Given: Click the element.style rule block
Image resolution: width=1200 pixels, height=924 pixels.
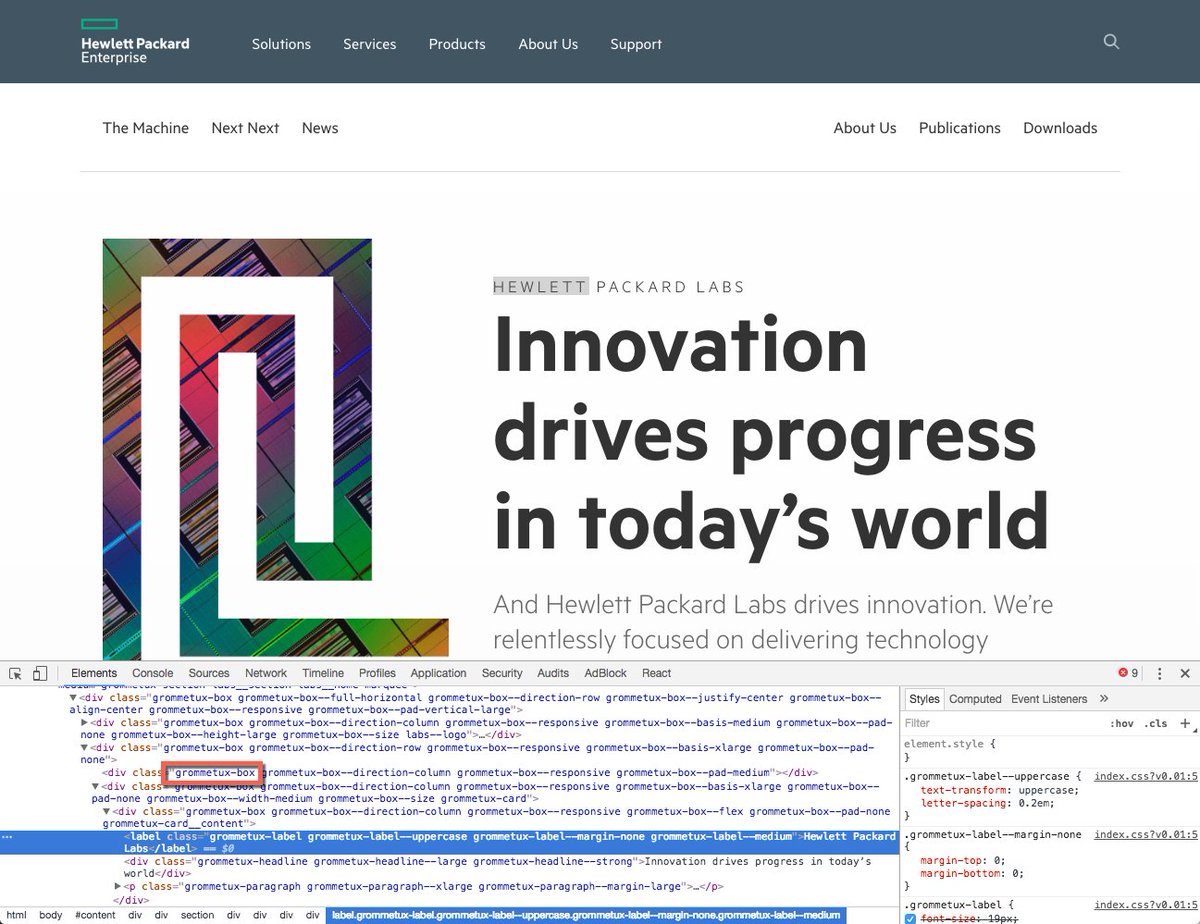Looking at the screenshot, I should click(x=1050, y=750).
